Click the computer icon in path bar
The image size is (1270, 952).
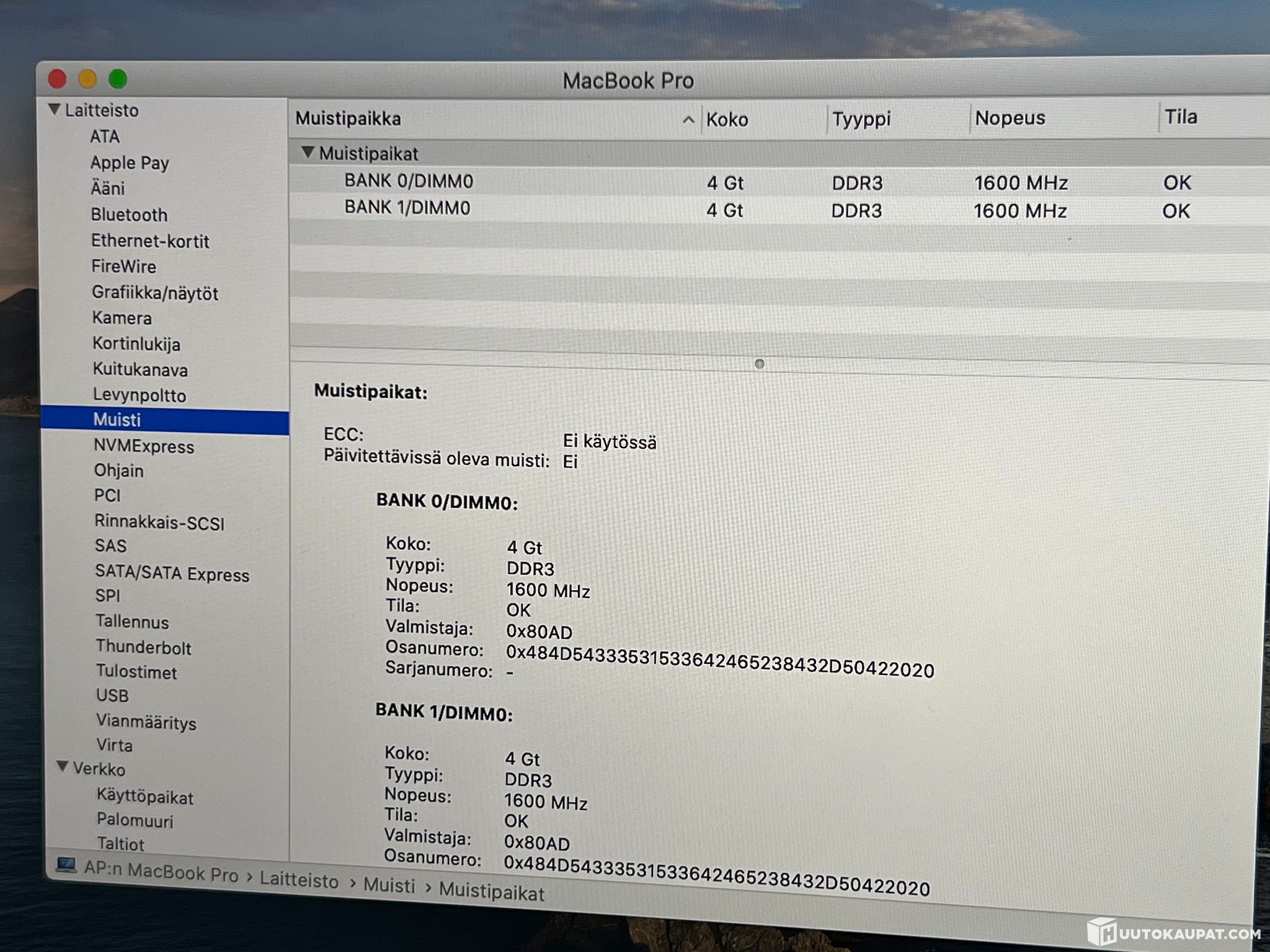[66, 865]
